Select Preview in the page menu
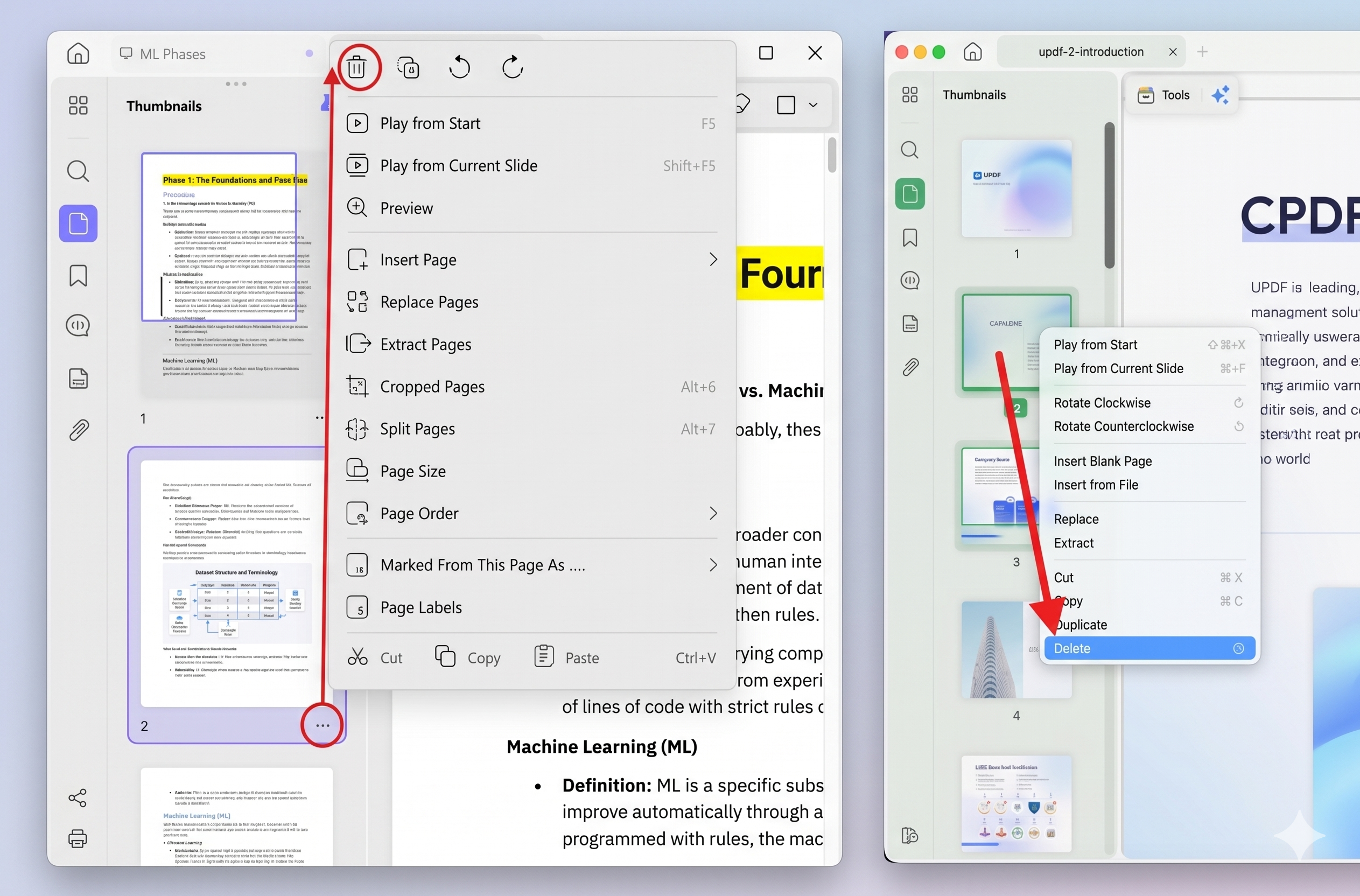Viewport: 1360px width, 896px height. [x=532, y=208]
